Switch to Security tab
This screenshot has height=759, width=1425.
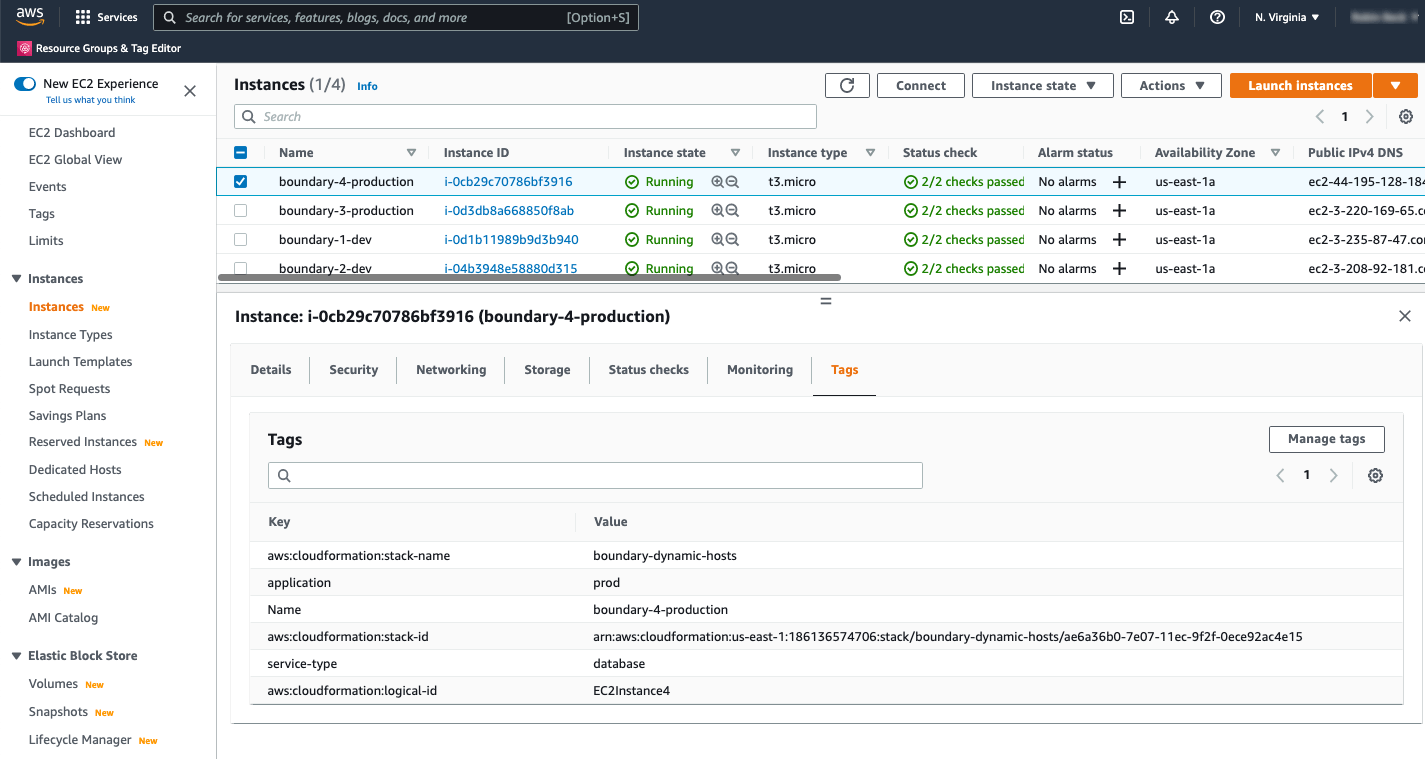click(354, 370)
